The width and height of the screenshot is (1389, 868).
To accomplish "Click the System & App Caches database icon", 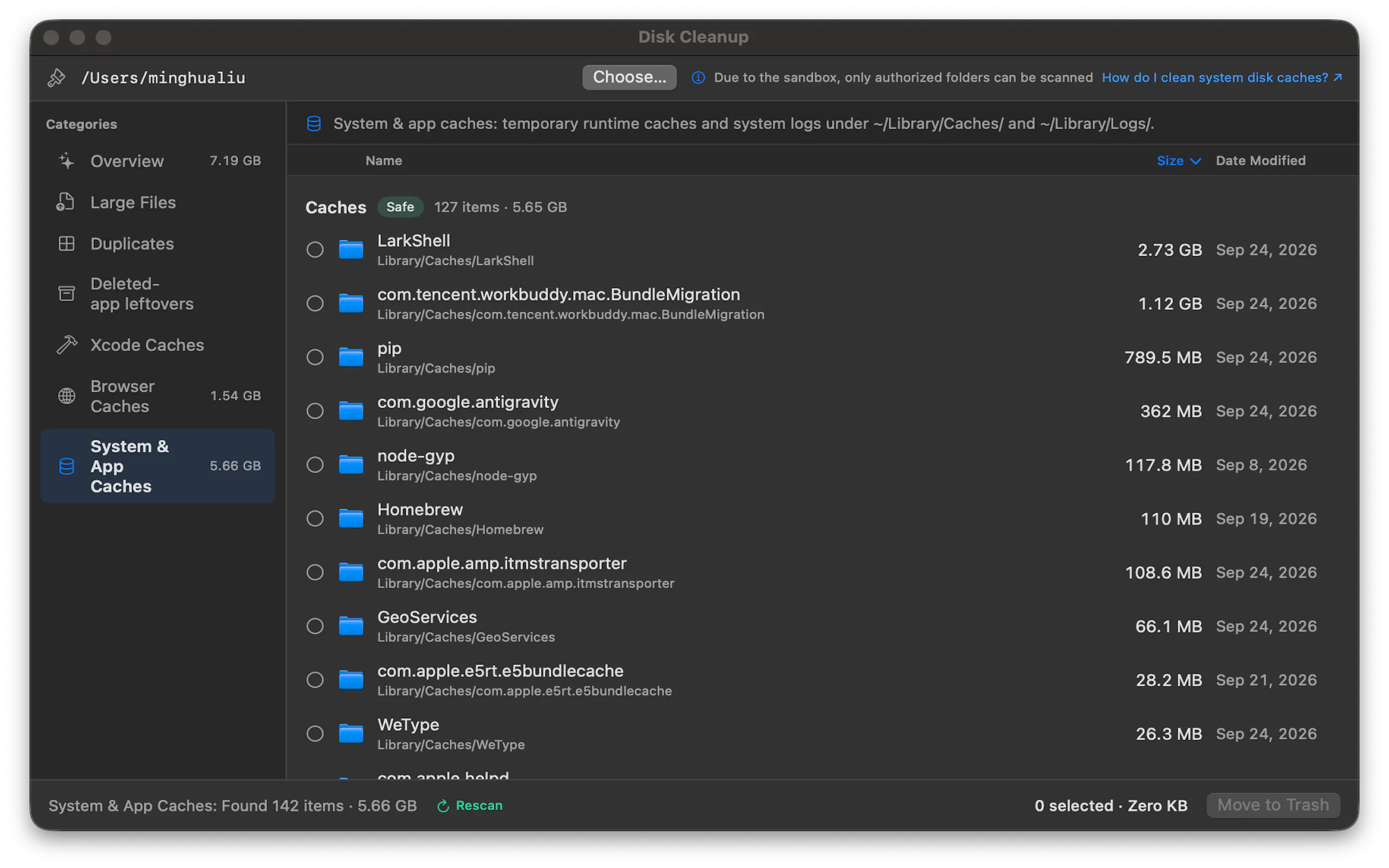I will pyautogui.click(x=67, y=466).
